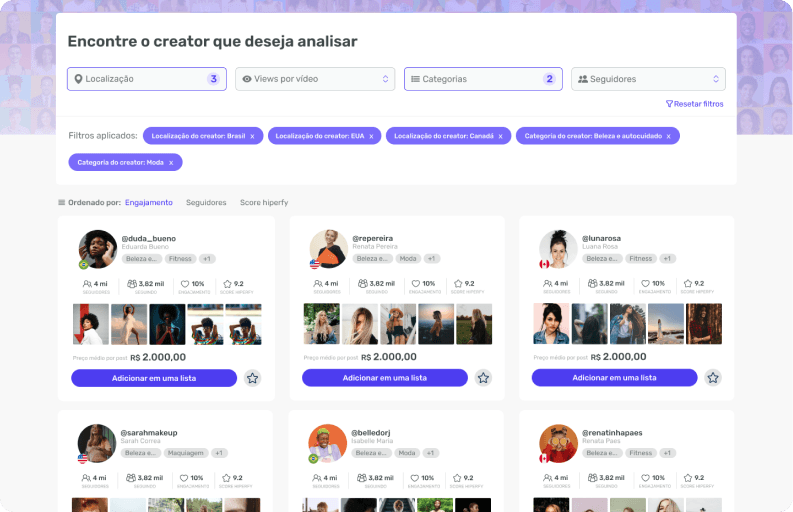Click @duda_bueno's heart engagement icon
The height and width of the screenshot is (512, 793).
[x=185, y=284]
